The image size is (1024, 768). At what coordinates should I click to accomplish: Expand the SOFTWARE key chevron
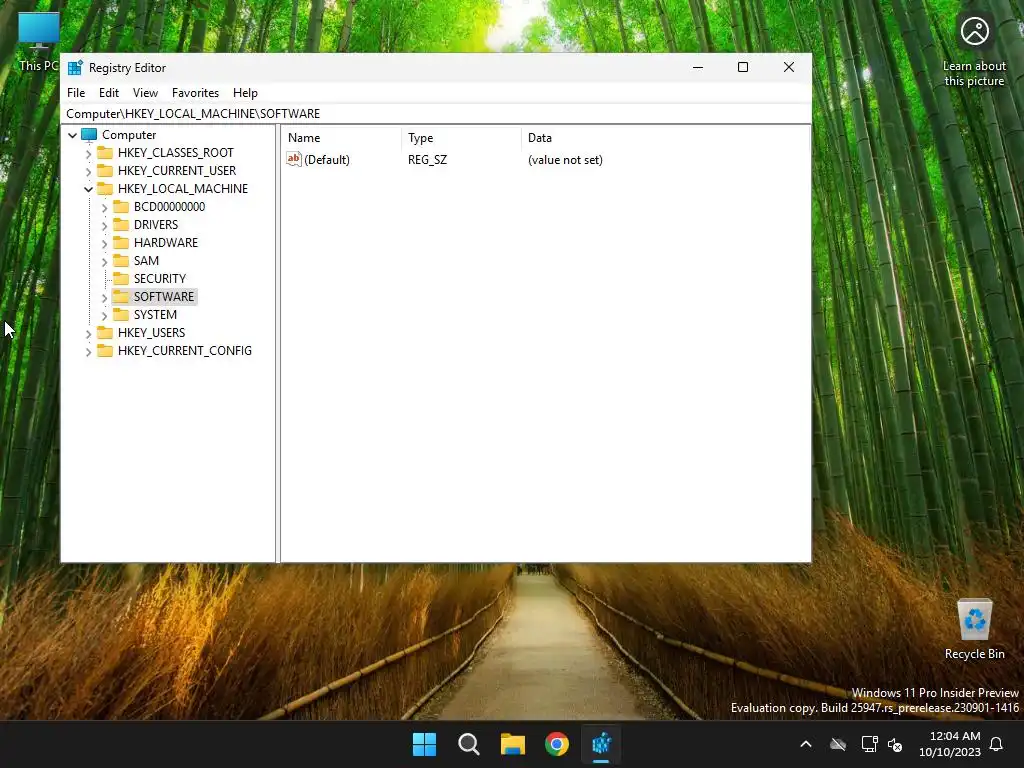click(x=104, y=297)
